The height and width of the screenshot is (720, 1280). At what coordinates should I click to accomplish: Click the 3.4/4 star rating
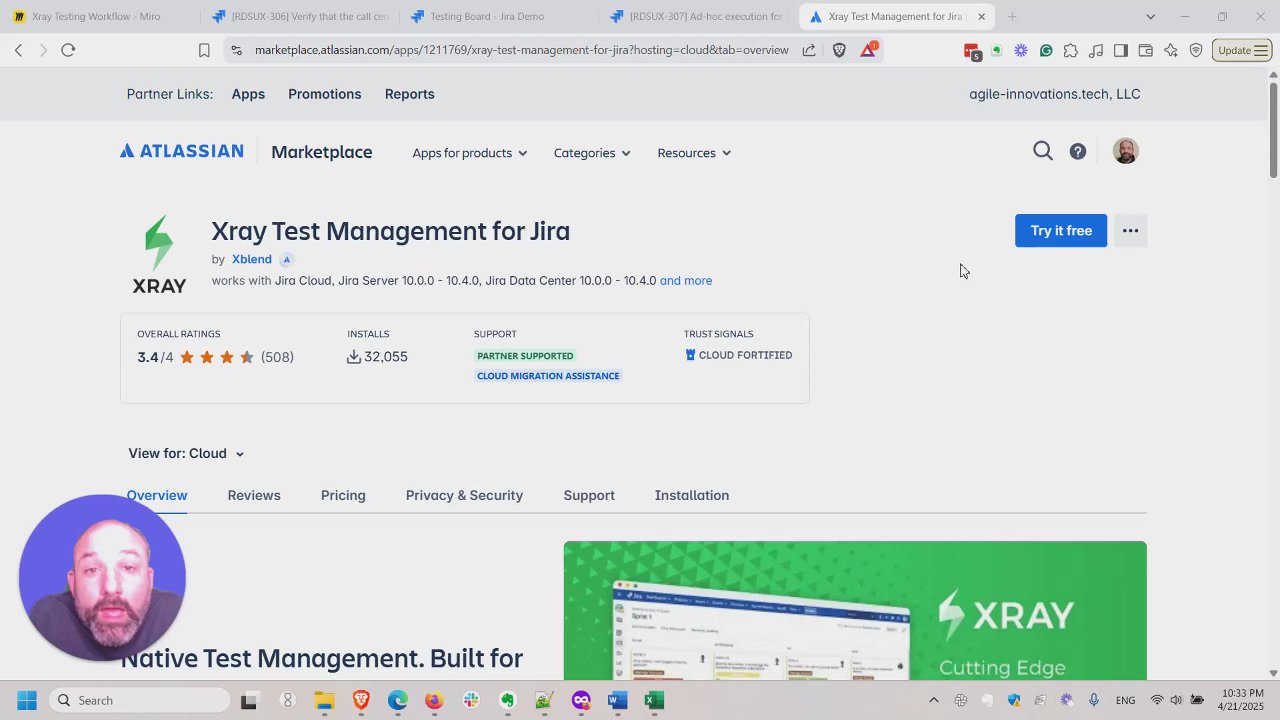[215, 357]
